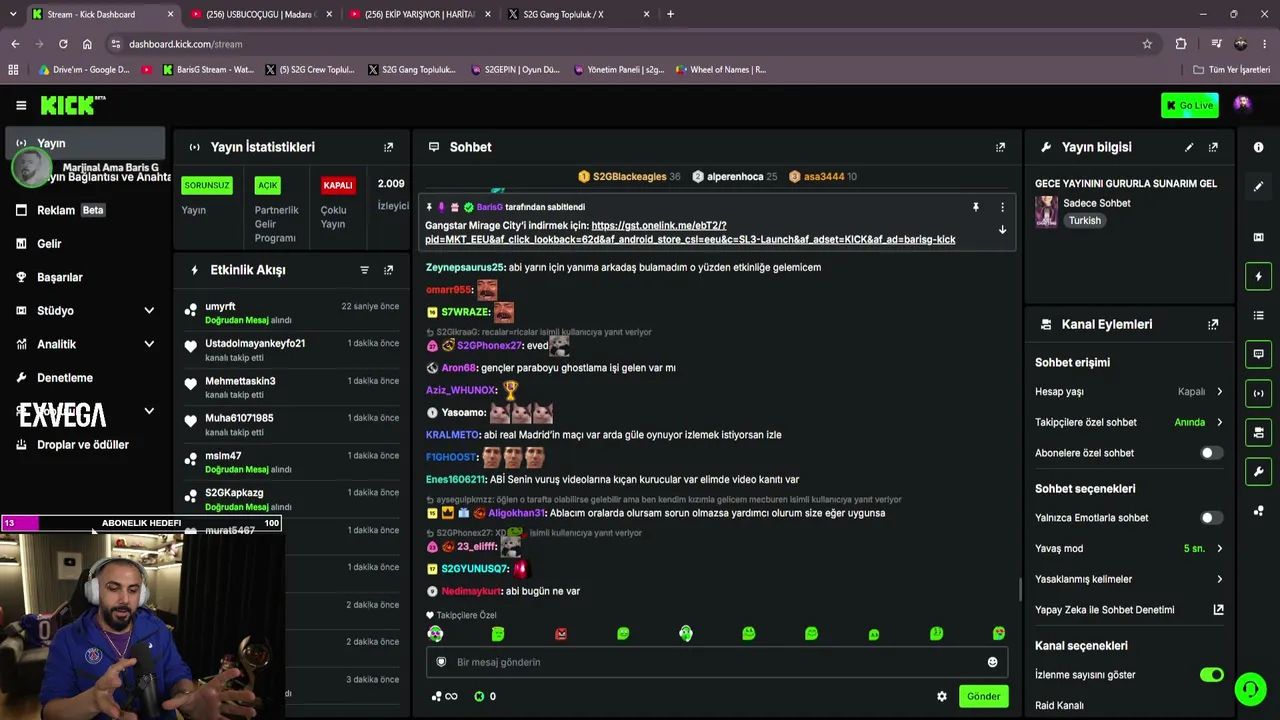The image size is (1280, 720).
Task: Click the lightning bolt icon in right rail
Action: [1258, 276]
